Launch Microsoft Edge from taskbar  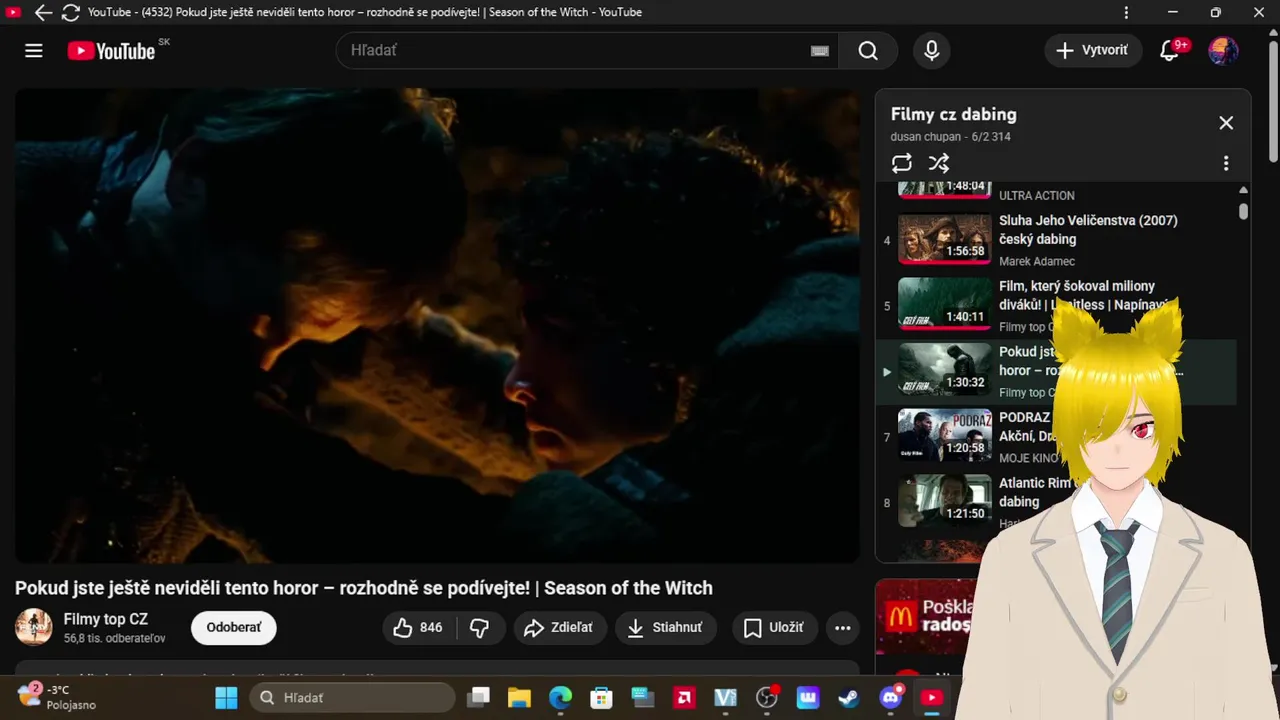560,697
